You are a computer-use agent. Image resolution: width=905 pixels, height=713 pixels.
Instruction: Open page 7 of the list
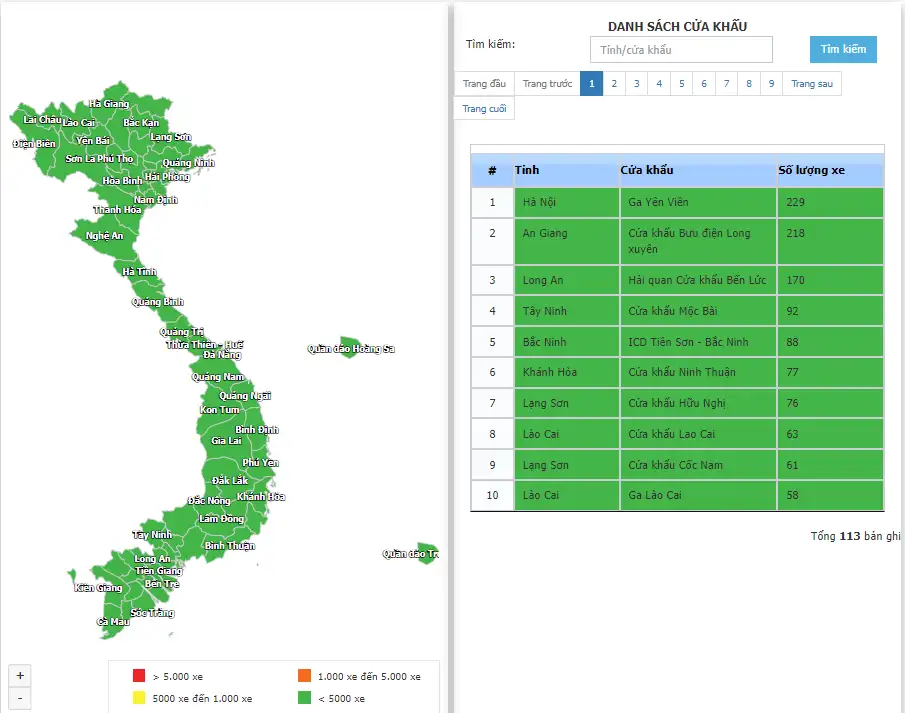coord(727,84)
